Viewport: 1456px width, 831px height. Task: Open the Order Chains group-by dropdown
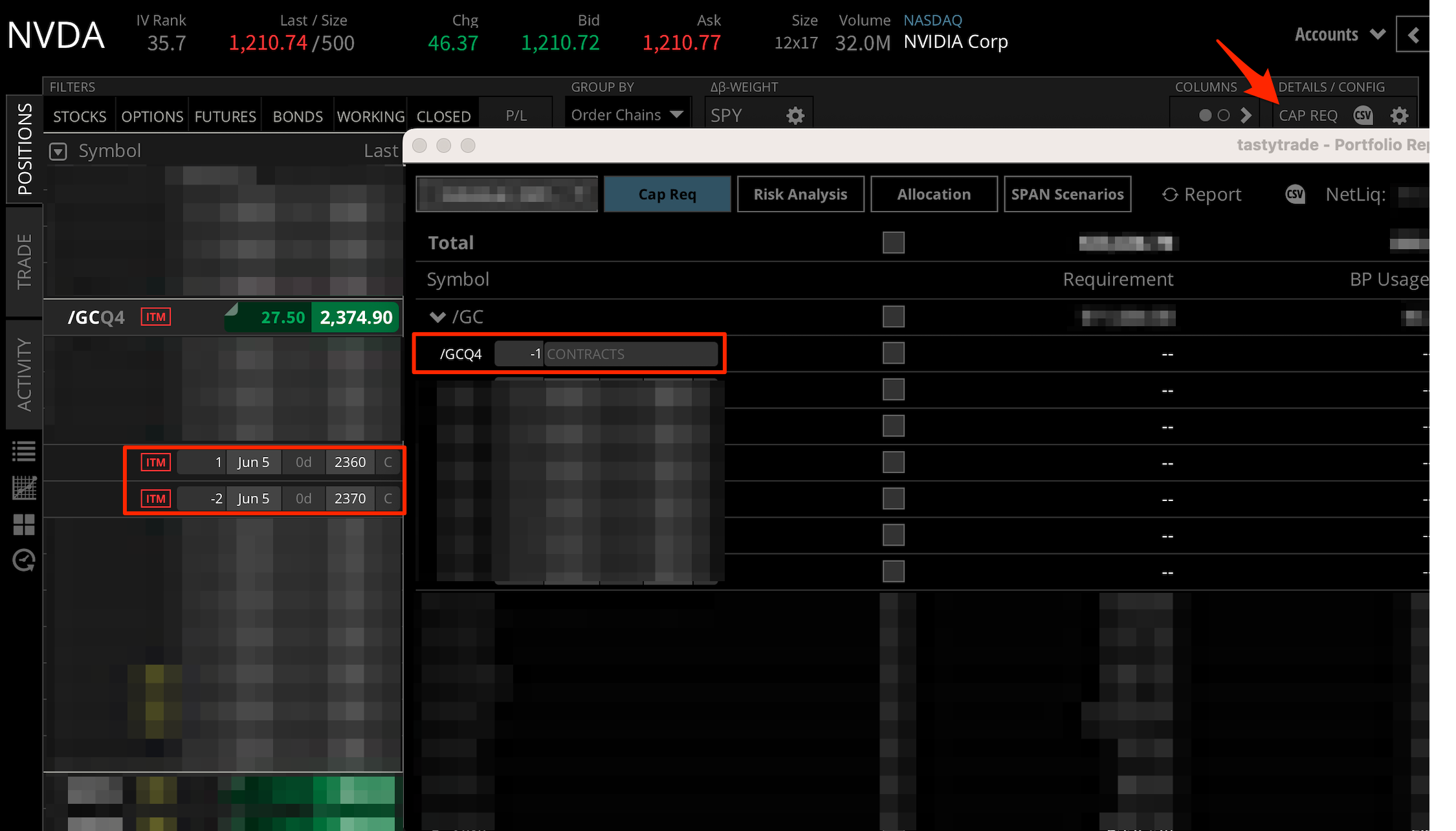(x=625, y=114)
